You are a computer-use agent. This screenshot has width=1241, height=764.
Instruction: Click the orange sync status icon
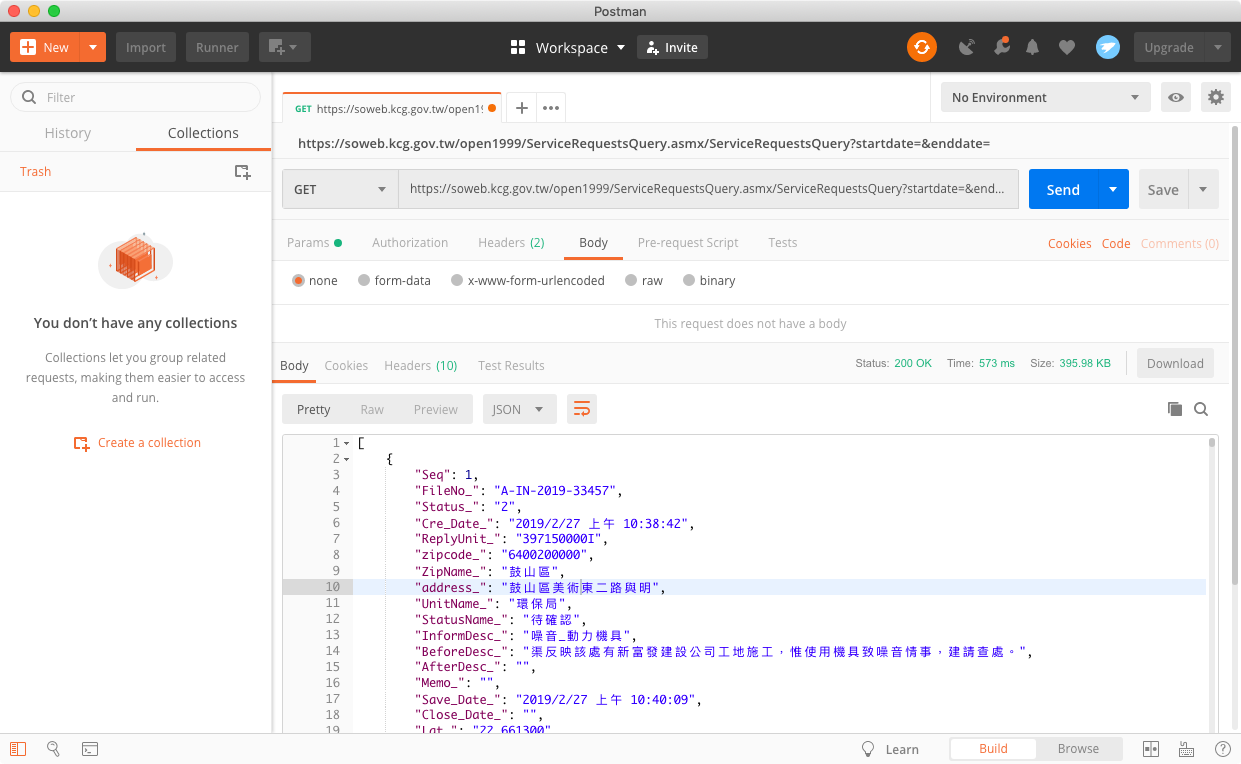coord(921,47)
